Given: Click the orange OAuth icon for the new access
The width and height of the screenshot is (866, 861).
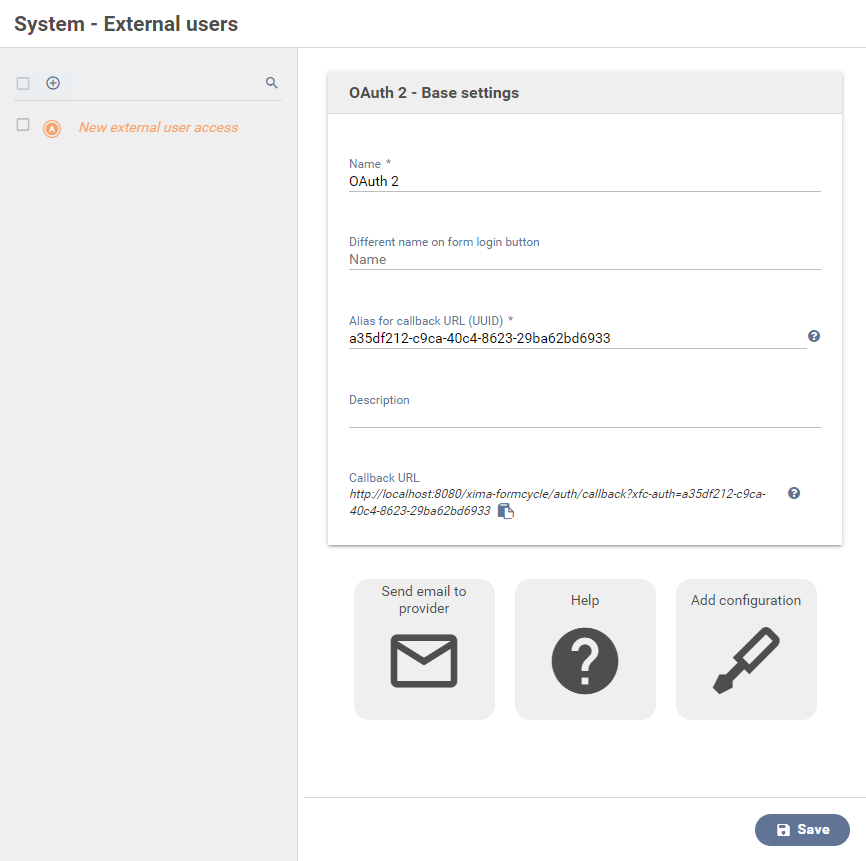Looking at the screenshot, I should [x=52, y=129].
